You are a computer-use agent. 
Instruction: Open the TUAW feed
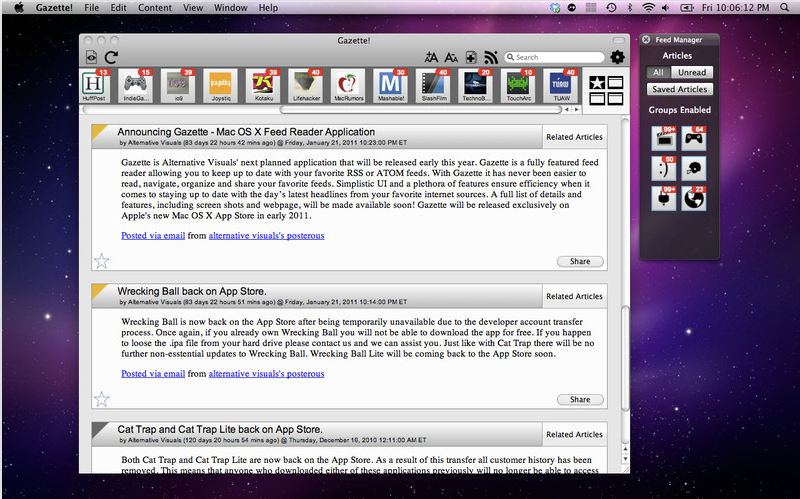tap(561, 86)
